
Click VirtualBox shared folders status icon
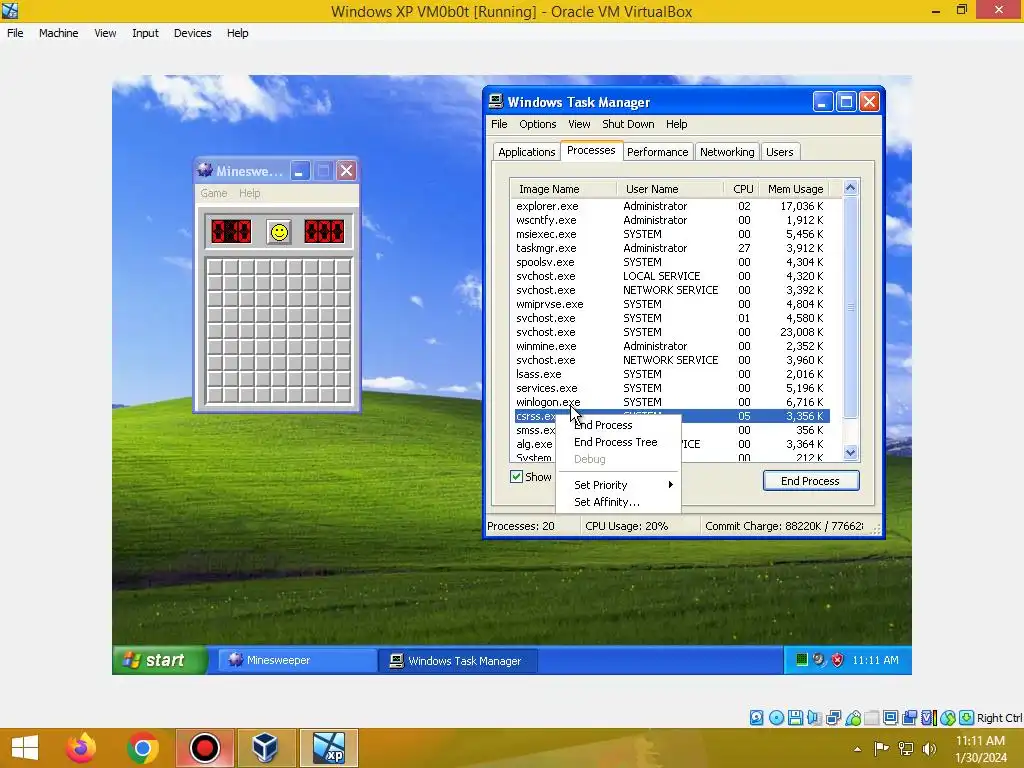[872, 718]
